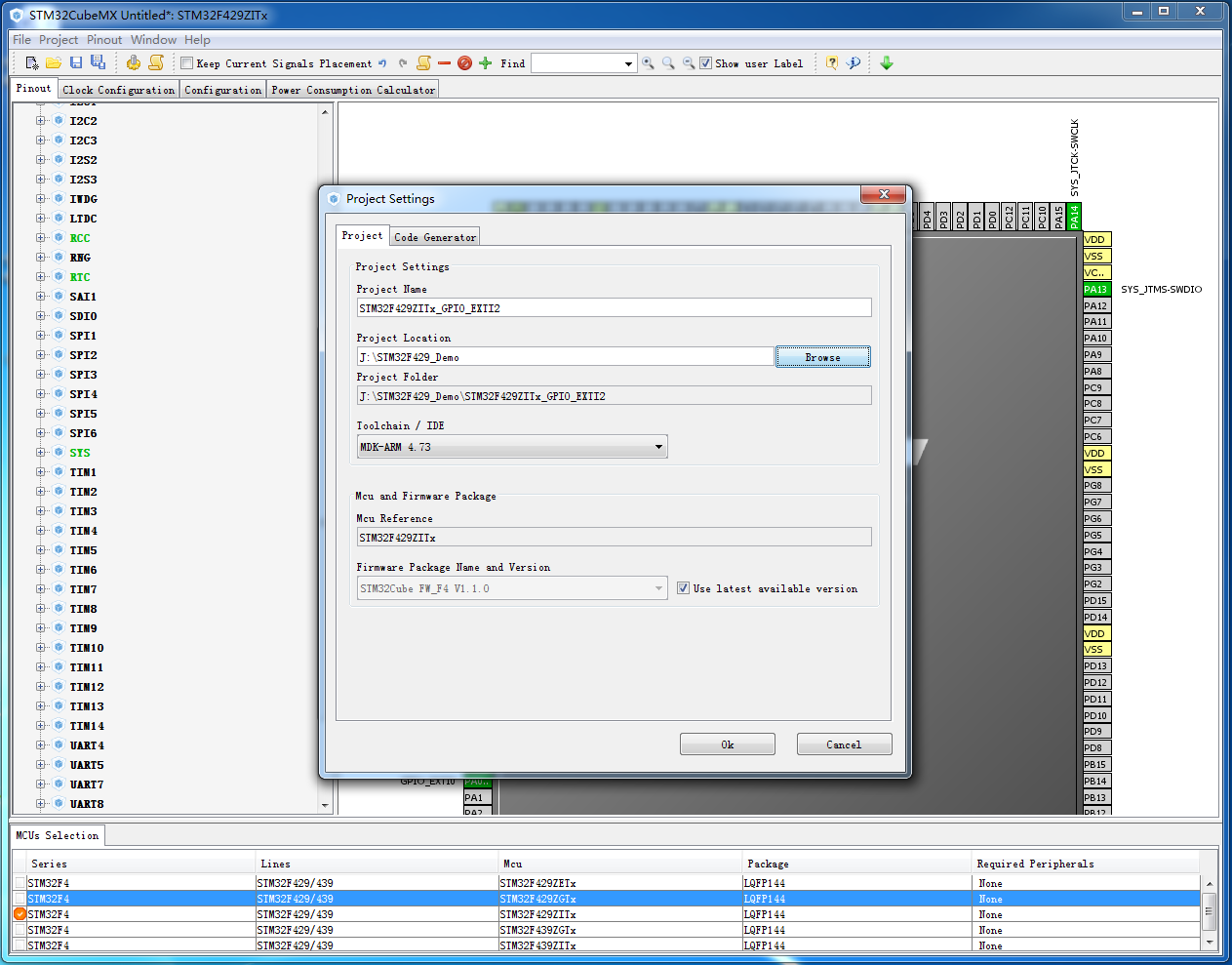
Task: Click the yellow VDD pin above VSS near PA13
Action: click(x=1096, y=239)
